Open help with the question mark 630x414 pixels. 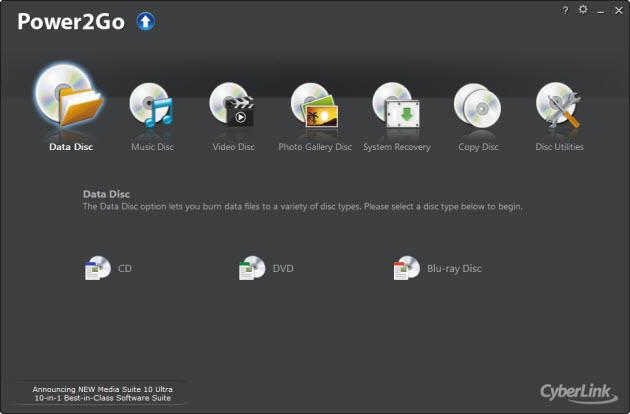tap(565, 10)
